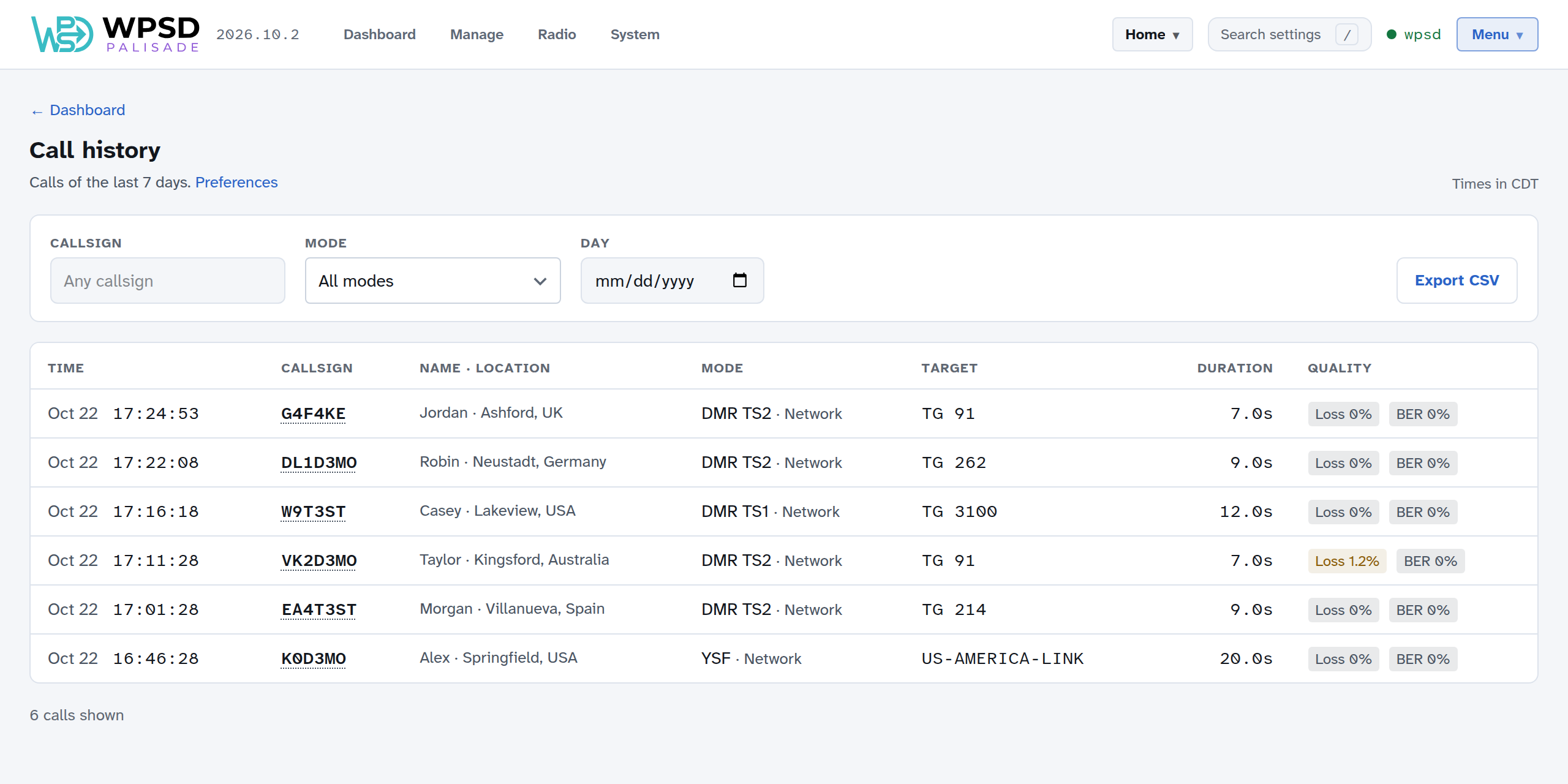Click the 20.0s duration value

pos(1246,658)
